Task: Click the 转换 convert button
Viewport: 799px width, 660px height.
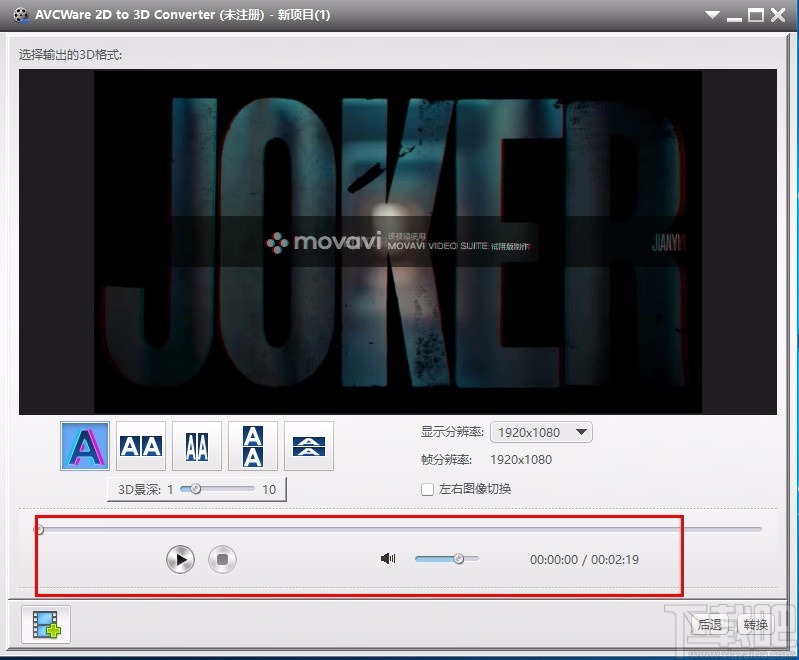Action: (755, 624)
